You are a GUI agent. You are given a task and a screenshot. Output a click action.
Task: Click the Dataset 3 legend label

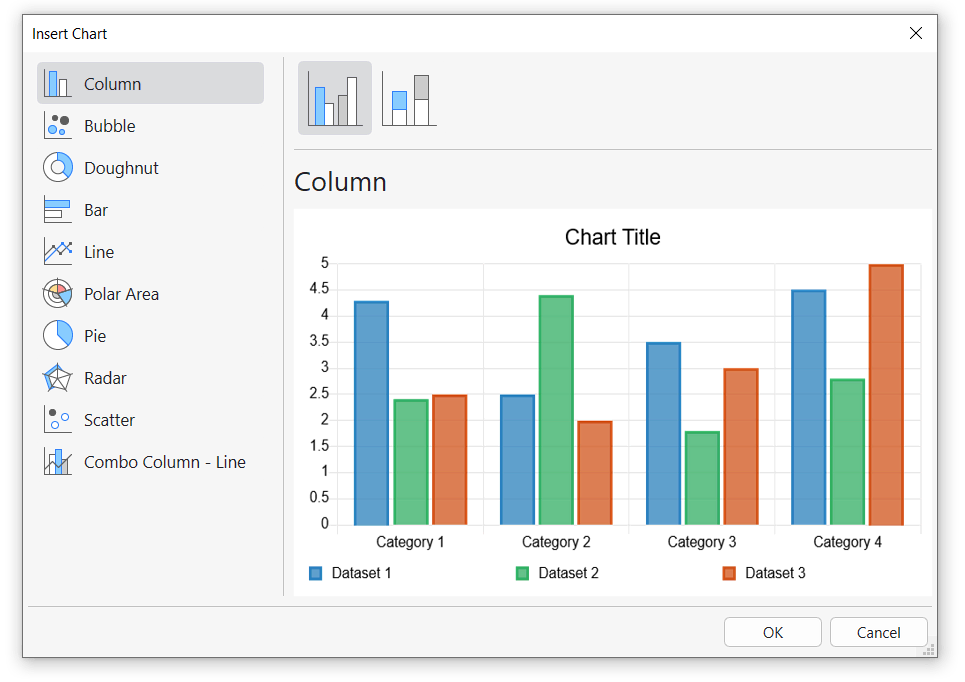[x=775, y=573]
